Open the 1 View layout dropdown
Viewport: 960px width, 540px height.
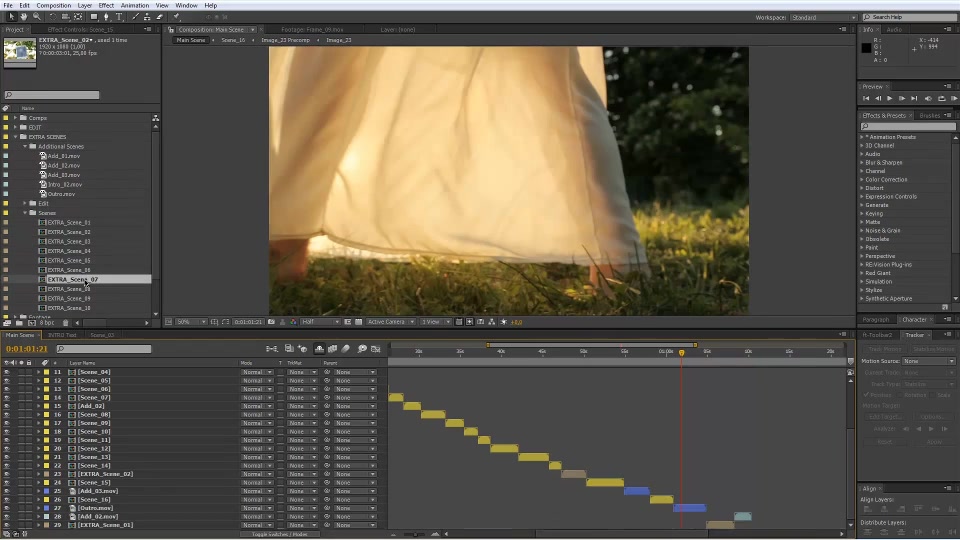click(x=435, y=321)
